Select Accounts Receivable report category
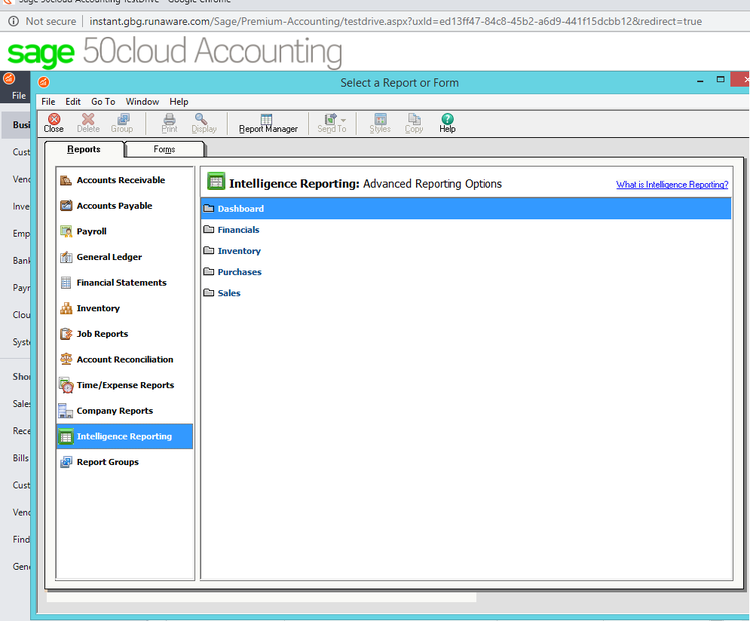 click(x=125, y=180)
